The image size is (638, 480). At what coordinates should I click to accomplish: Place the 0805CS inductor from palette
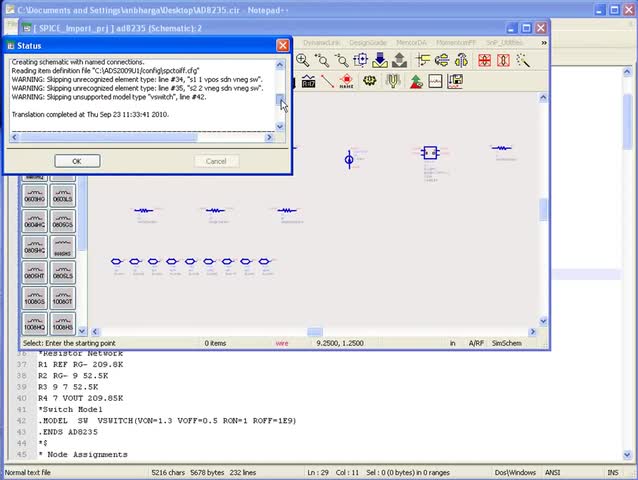click(63, 221)
